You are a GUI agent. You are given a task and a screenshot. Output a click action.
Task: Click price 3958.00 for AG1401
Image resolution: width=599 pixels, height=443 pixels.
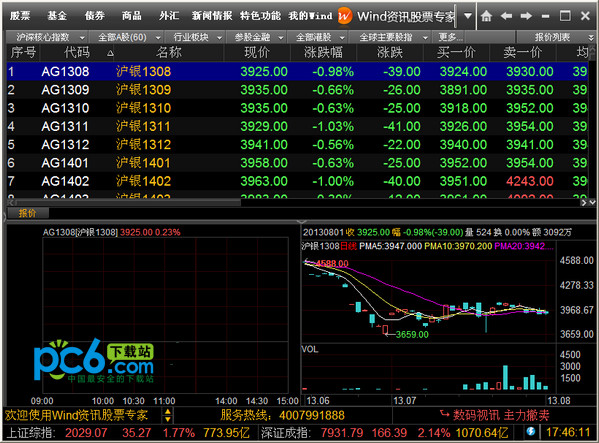[x=264, y=163]
